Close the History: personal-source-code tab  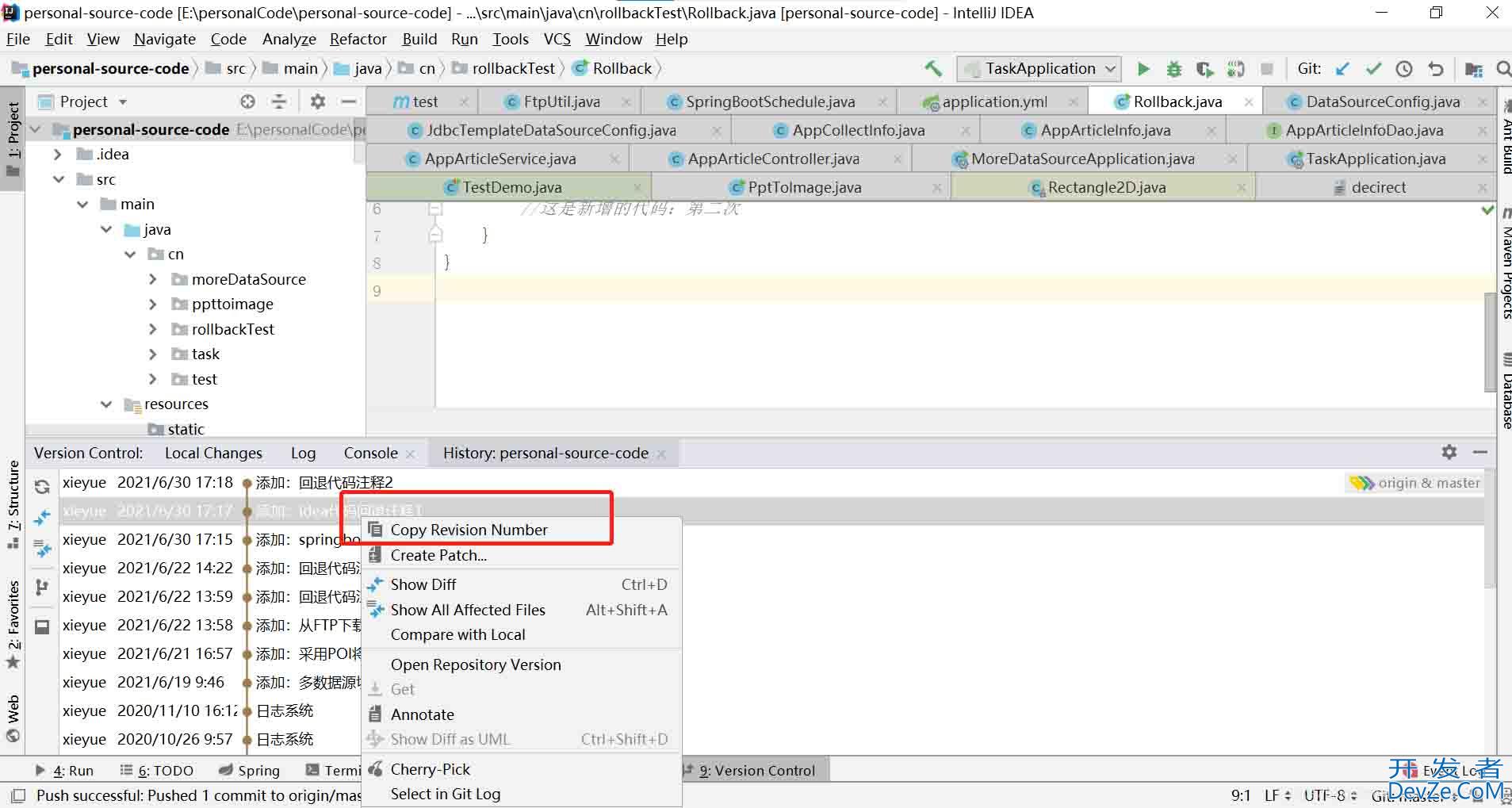coord(661,454)
